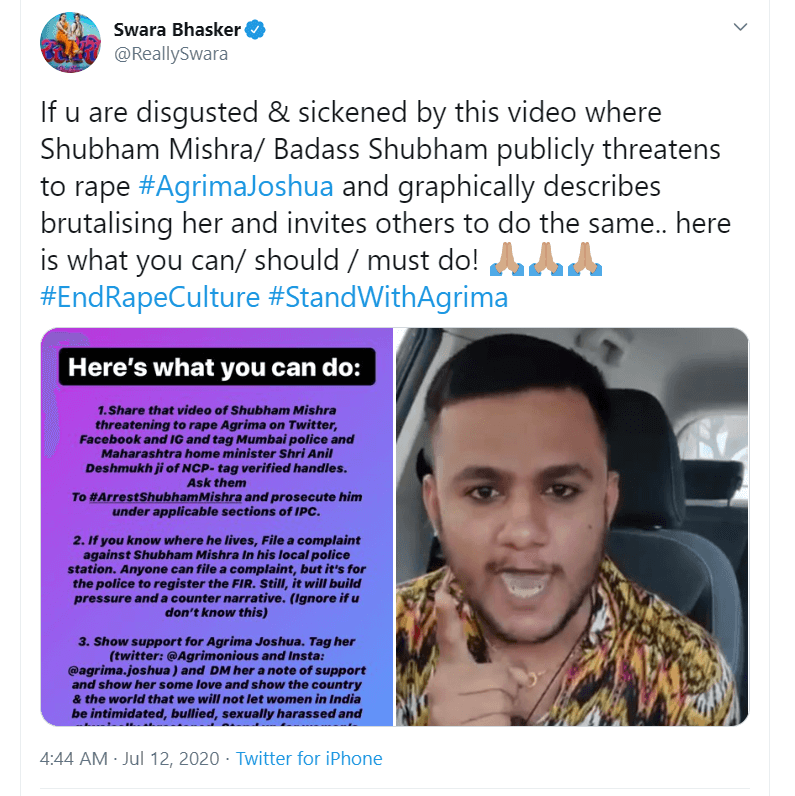The width and height of the screenshot is (795, 796).
Task: Open the #AgrimaJoshua hashtag
Action: (236, 186)
